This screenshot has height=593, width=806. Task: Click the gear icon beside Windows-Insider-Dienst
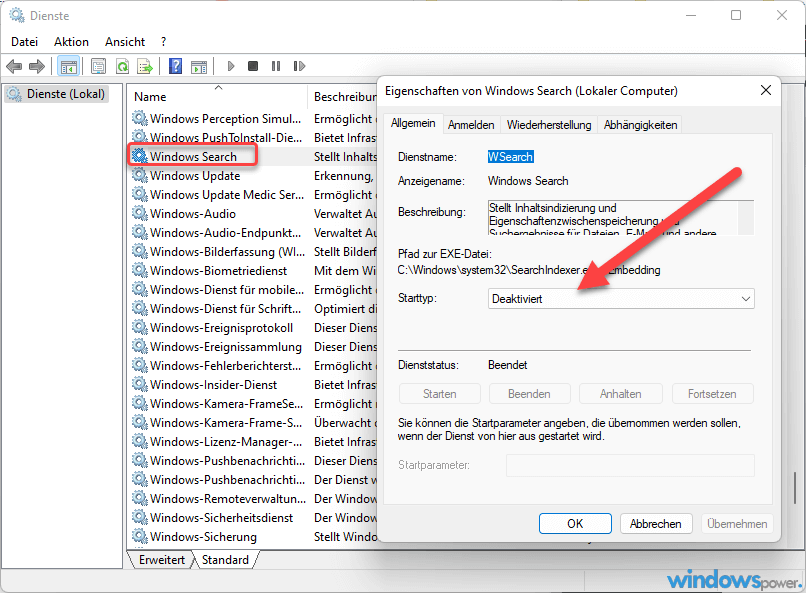[139, 384]
